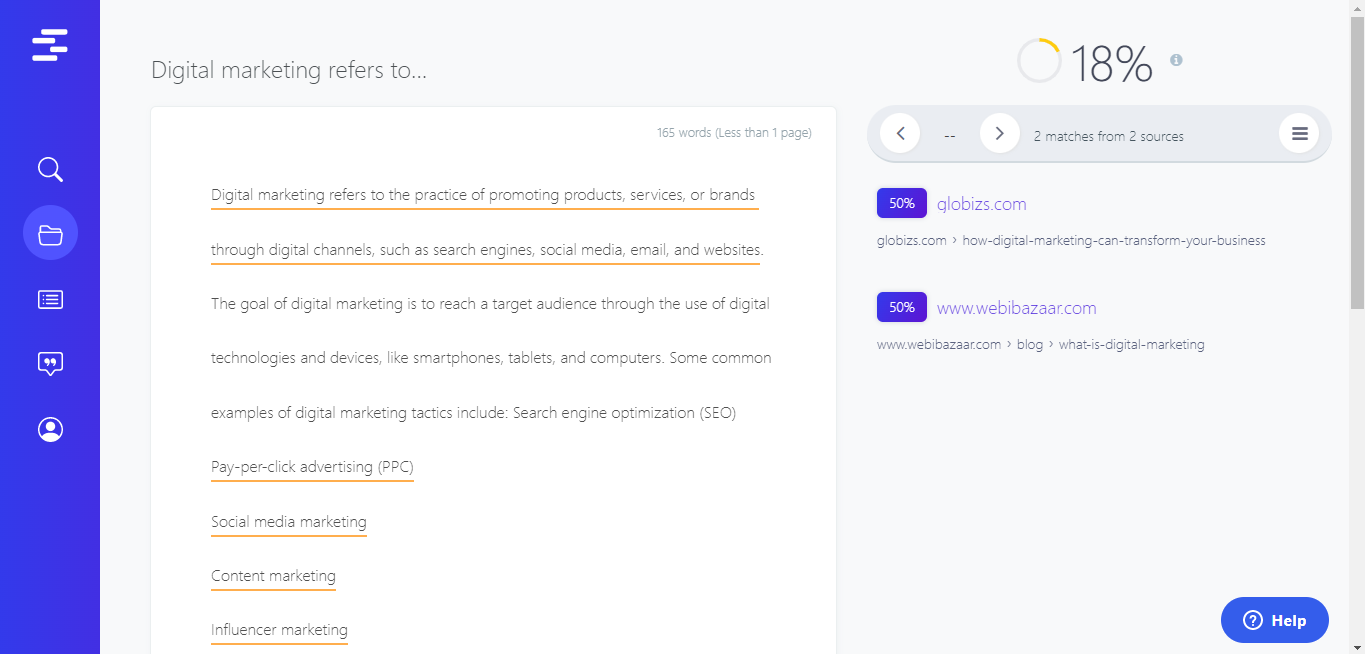The height and width of the screenshot is (654, 1365).
Task: Open the www.webibazaar.com source link
Action: (1016, 308)
